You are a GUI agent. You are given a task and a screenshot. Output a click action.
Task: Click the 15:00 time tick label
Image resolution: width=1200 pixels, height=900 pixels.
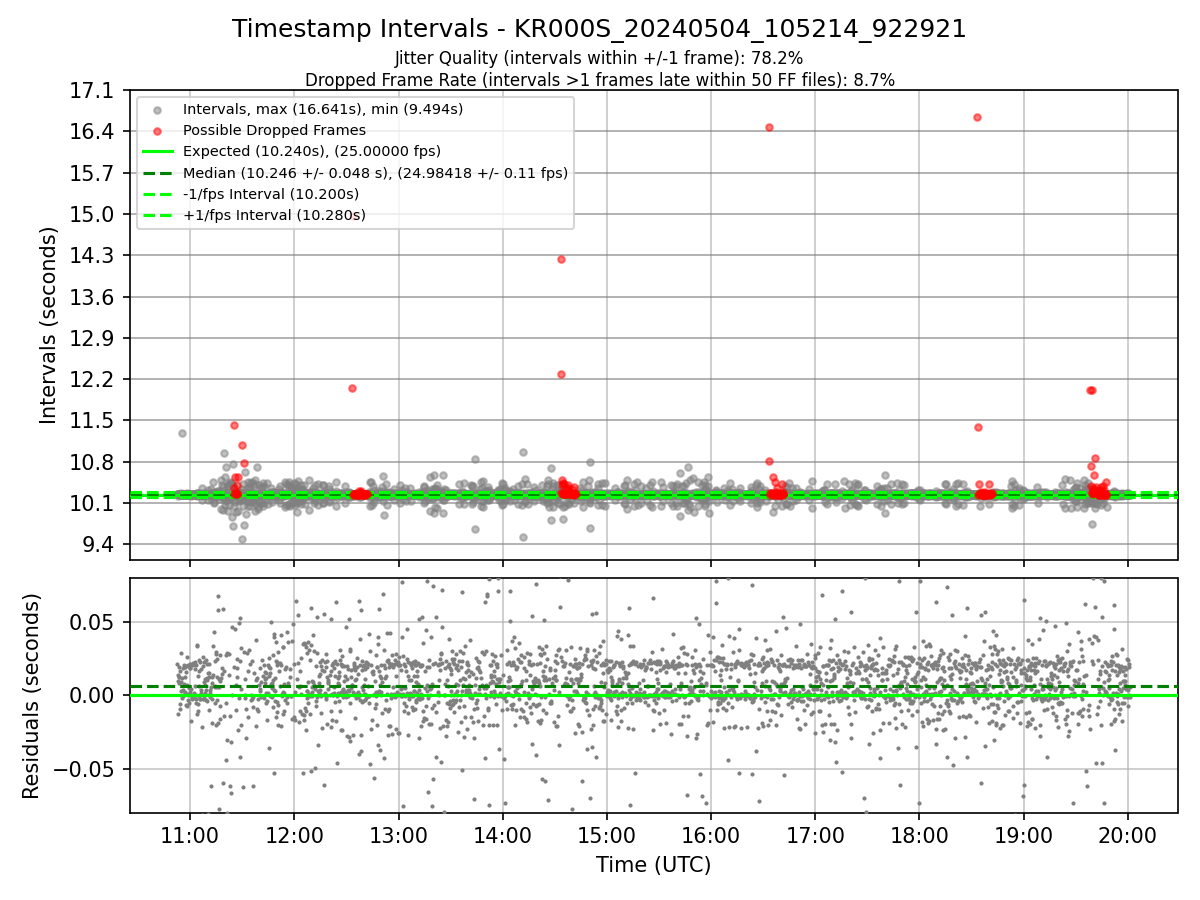click(607, 834)
